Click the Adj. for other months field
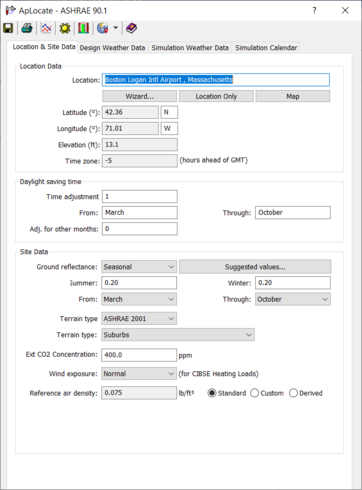The height and width of the screenshot is (490, 362). click(140, 229)
